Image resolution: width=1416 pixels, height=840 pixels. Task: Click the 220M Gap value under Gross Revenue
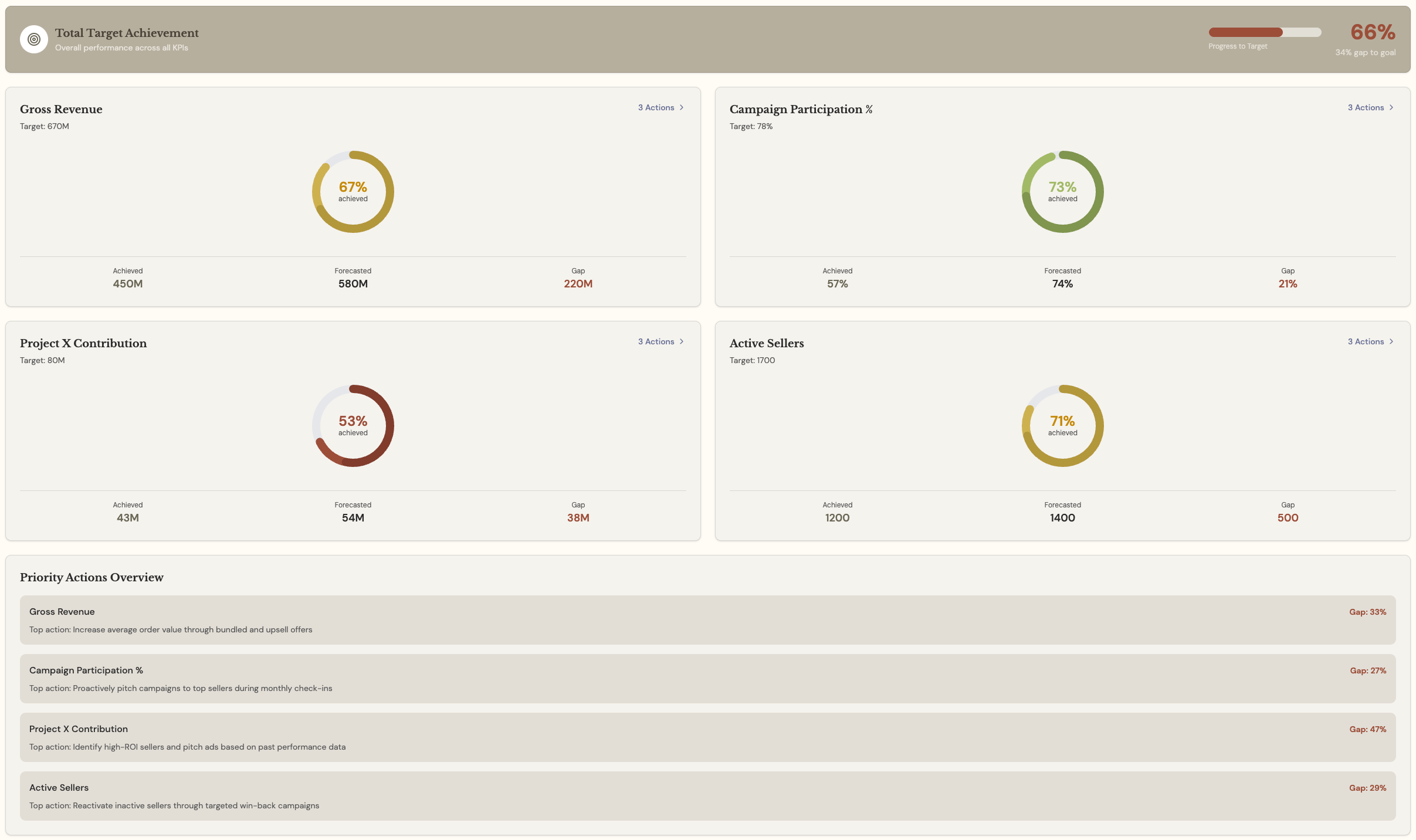577,283
